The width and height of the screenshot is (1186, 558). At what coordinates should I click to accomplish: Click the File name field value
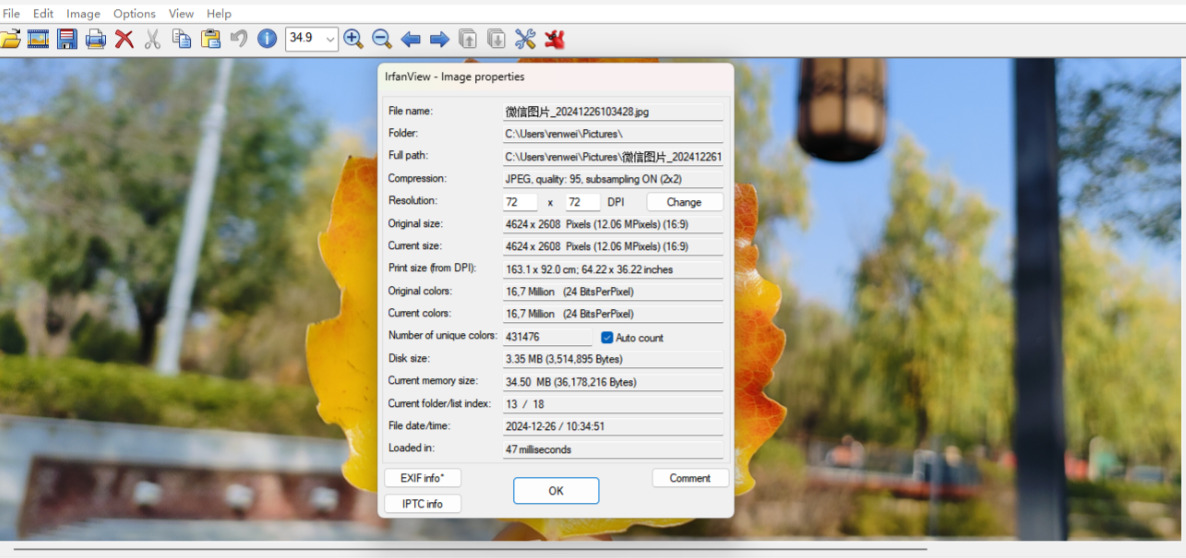click(613, 112)
